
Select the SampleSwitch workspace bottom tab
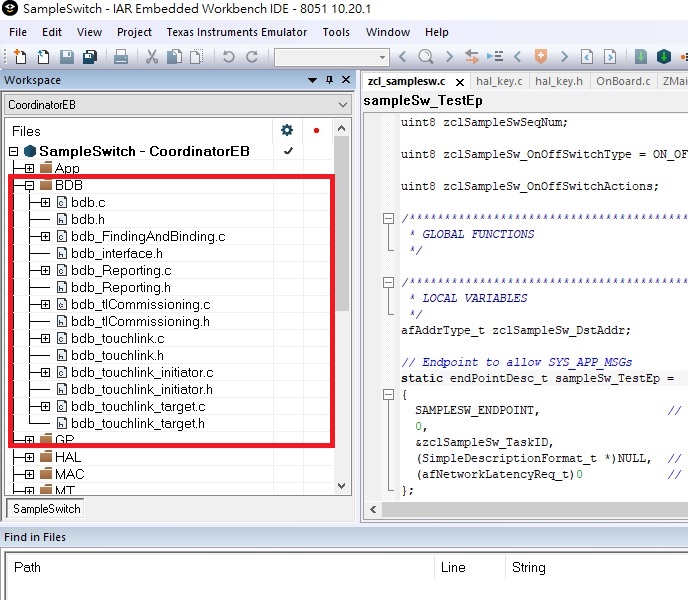click(47, 509)
